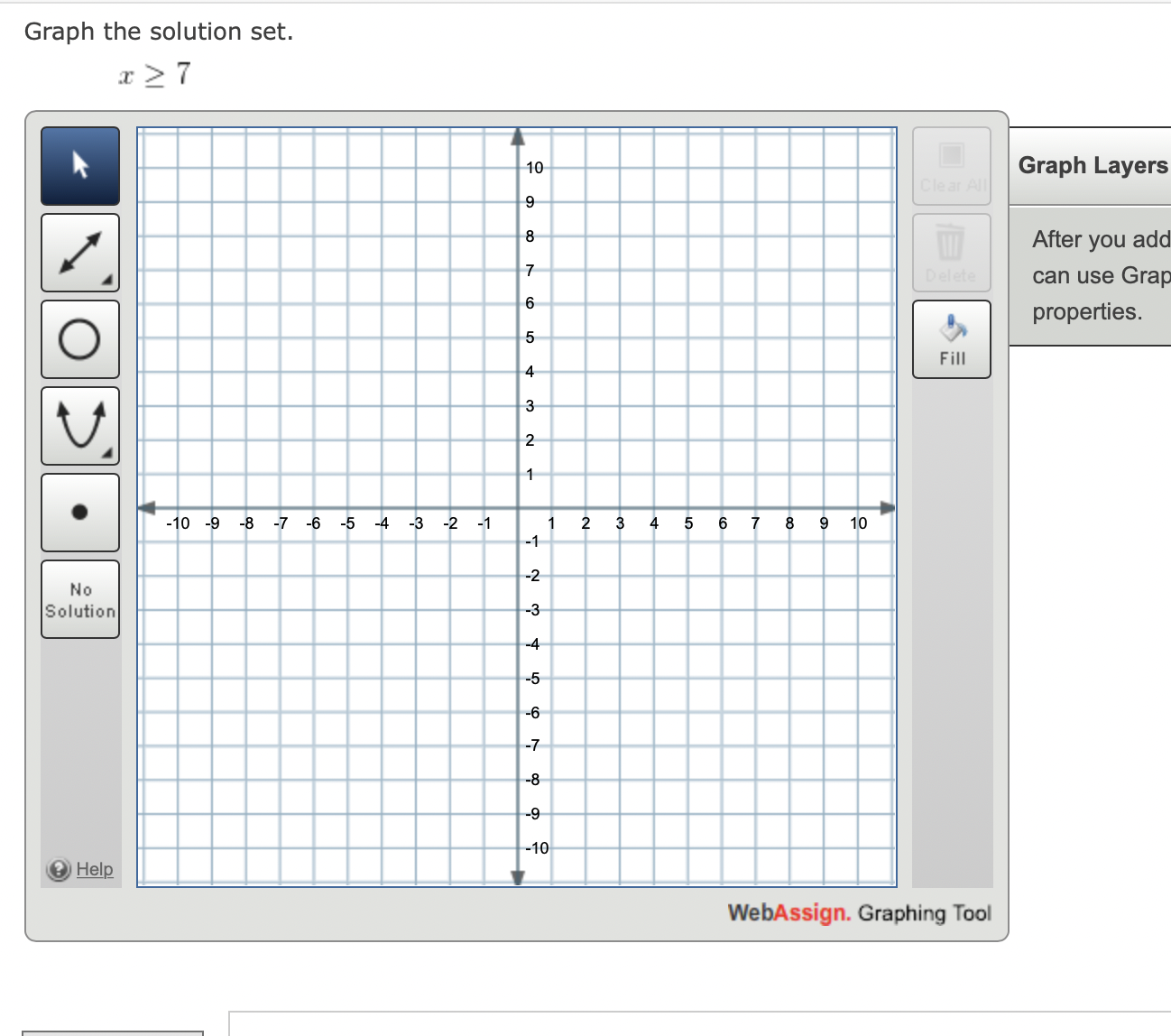Place a point at x equals 7
The image size is (1171, 1036).
click(x=755, y=507)
